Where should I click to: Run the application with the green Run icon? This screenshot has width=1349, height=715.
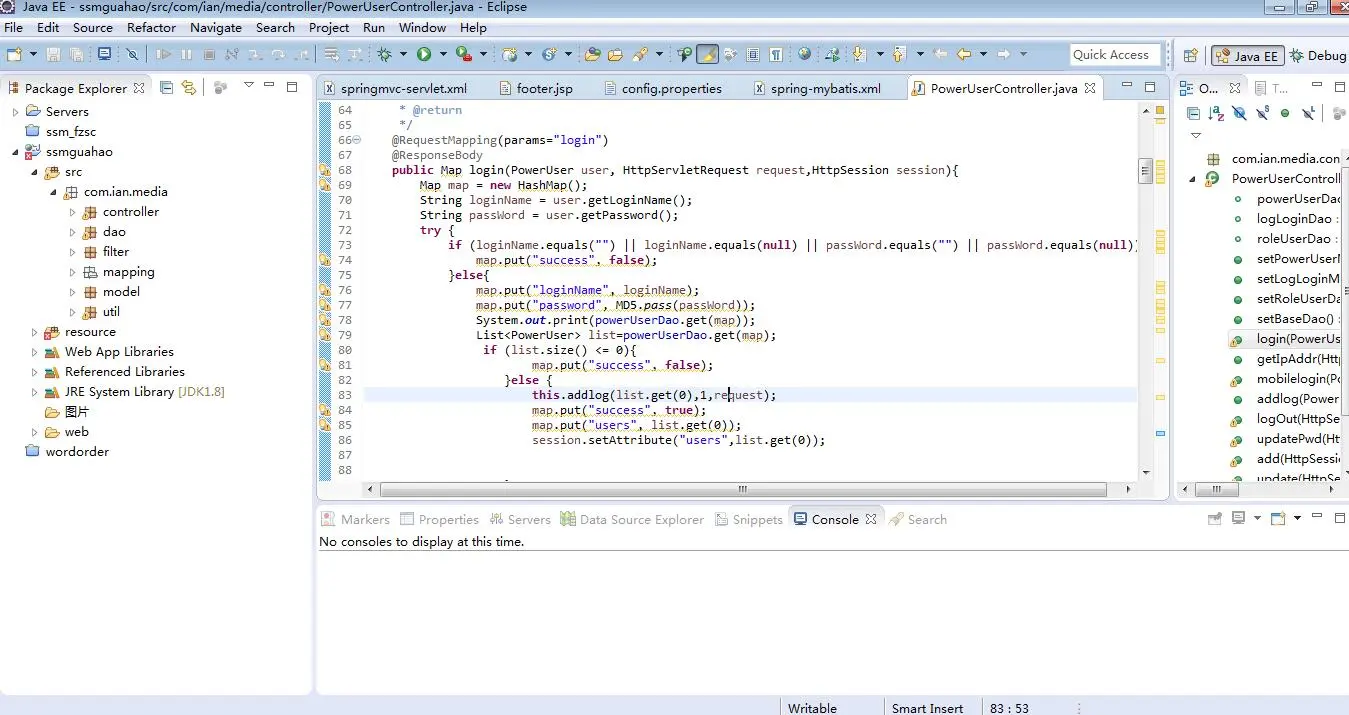pyautogui.click(x=424, y=54)
